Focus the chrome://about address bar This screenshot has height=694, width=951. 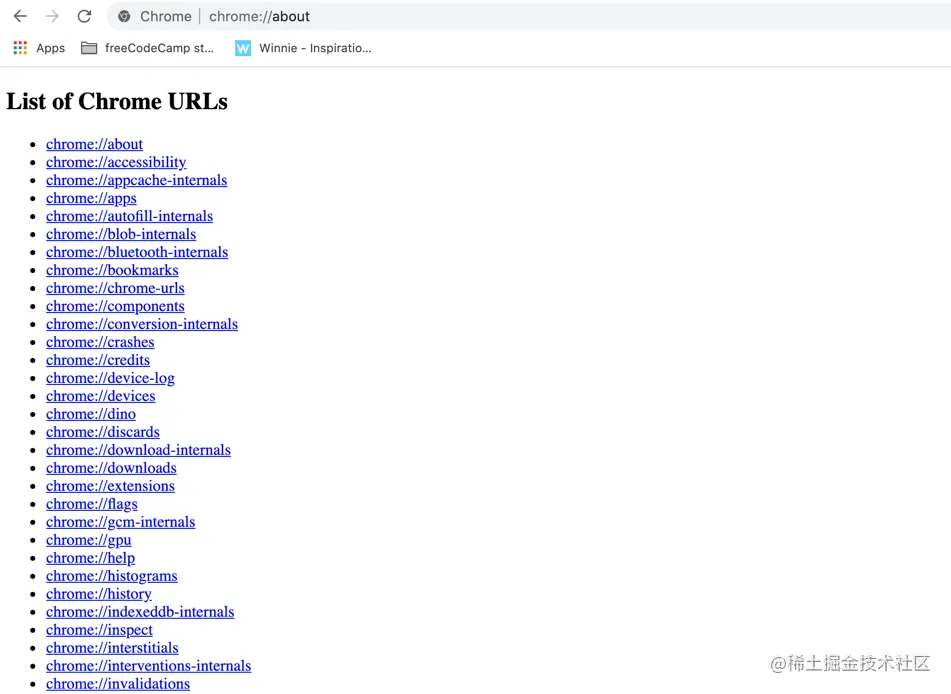[528, 16]
